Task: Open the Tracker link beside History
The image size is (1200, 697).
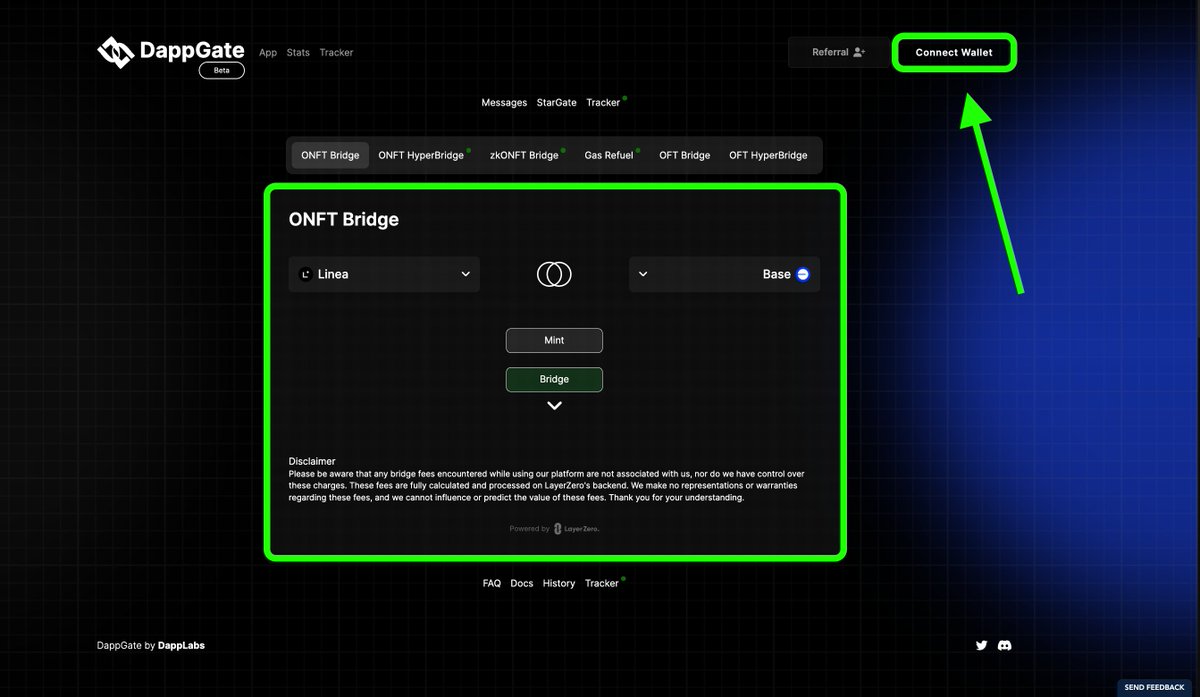Action: click(x=603, y=583)
